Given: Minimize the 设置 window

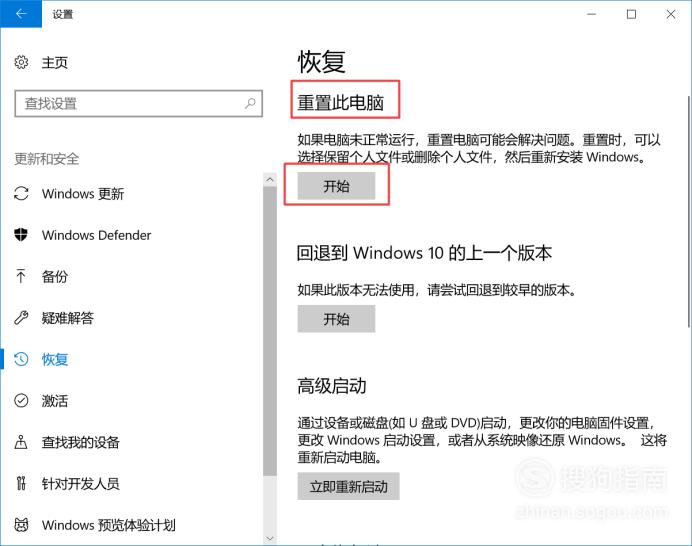Looking at the screenshot, I should [591, 14].
